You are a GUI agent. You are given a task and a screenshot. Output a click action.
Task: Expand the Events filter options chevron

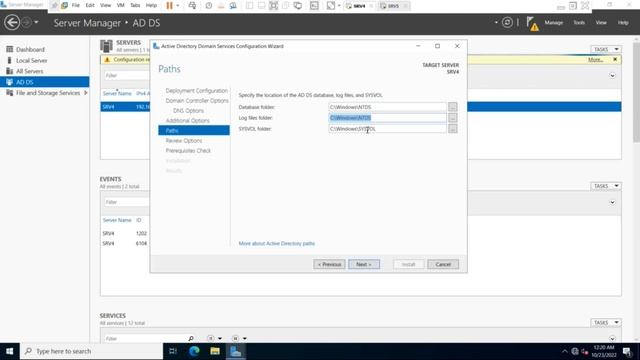(x=612, y=202)
